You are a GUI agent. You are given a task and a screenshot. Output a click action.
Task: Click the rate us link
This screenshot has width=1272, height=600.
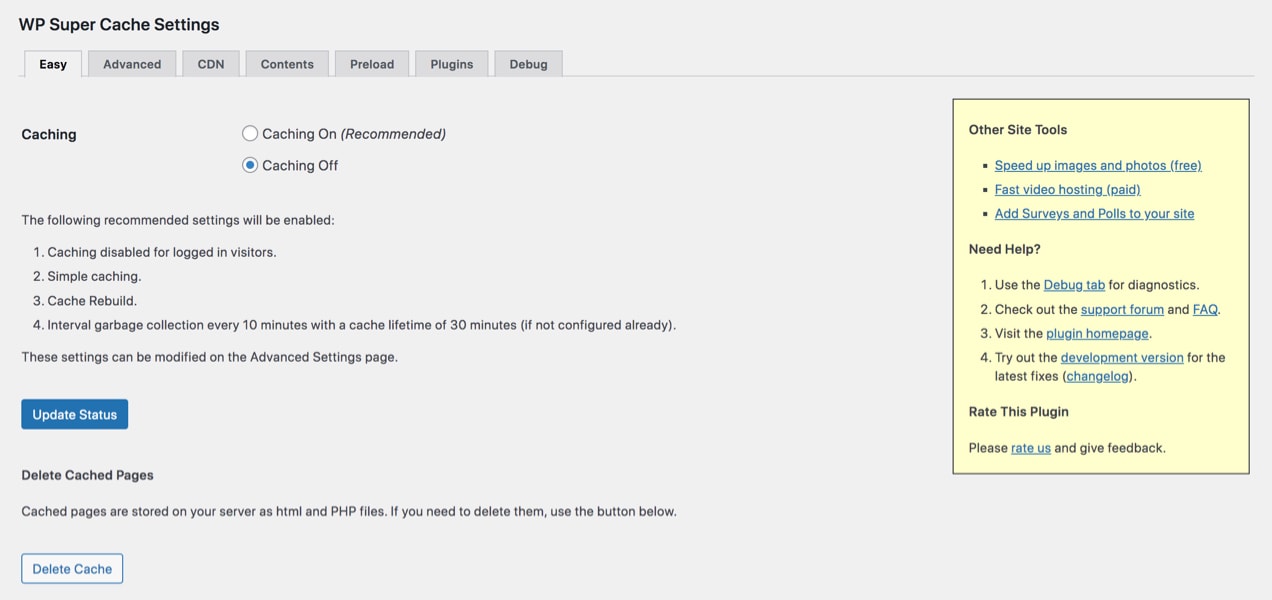tap(1031, 447)
